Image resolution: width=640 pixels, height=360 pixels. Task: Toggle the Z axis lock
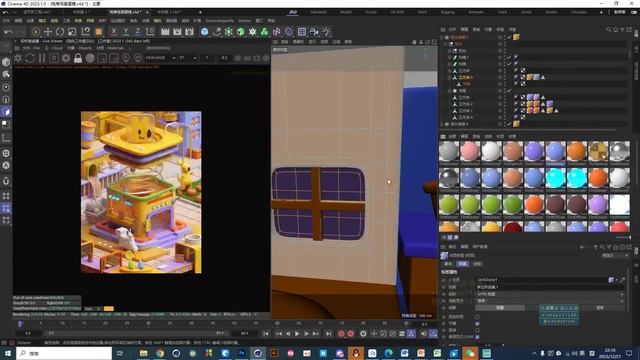[138, 31]
